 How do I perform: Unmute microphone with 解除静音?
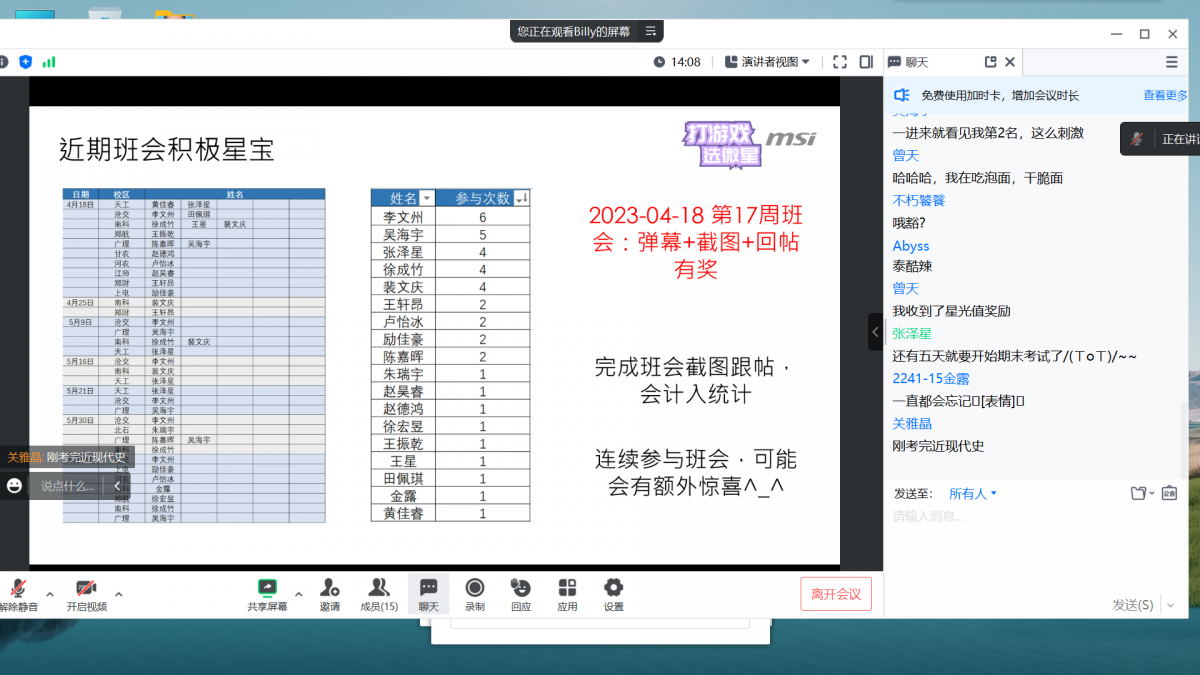[18, 588]
